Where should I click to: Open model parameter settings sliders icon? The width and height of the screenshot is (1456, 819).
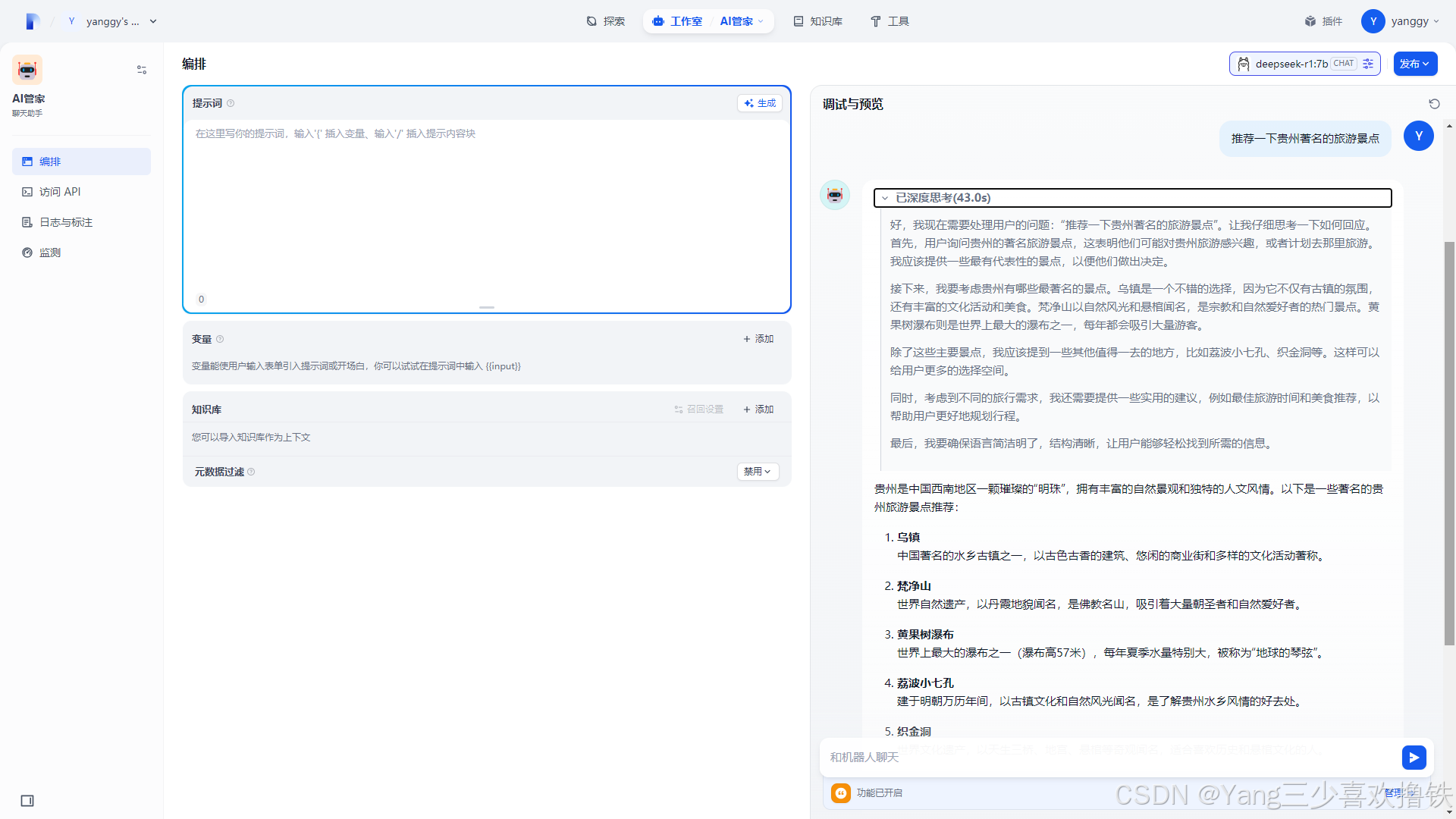coord(1368,64)
